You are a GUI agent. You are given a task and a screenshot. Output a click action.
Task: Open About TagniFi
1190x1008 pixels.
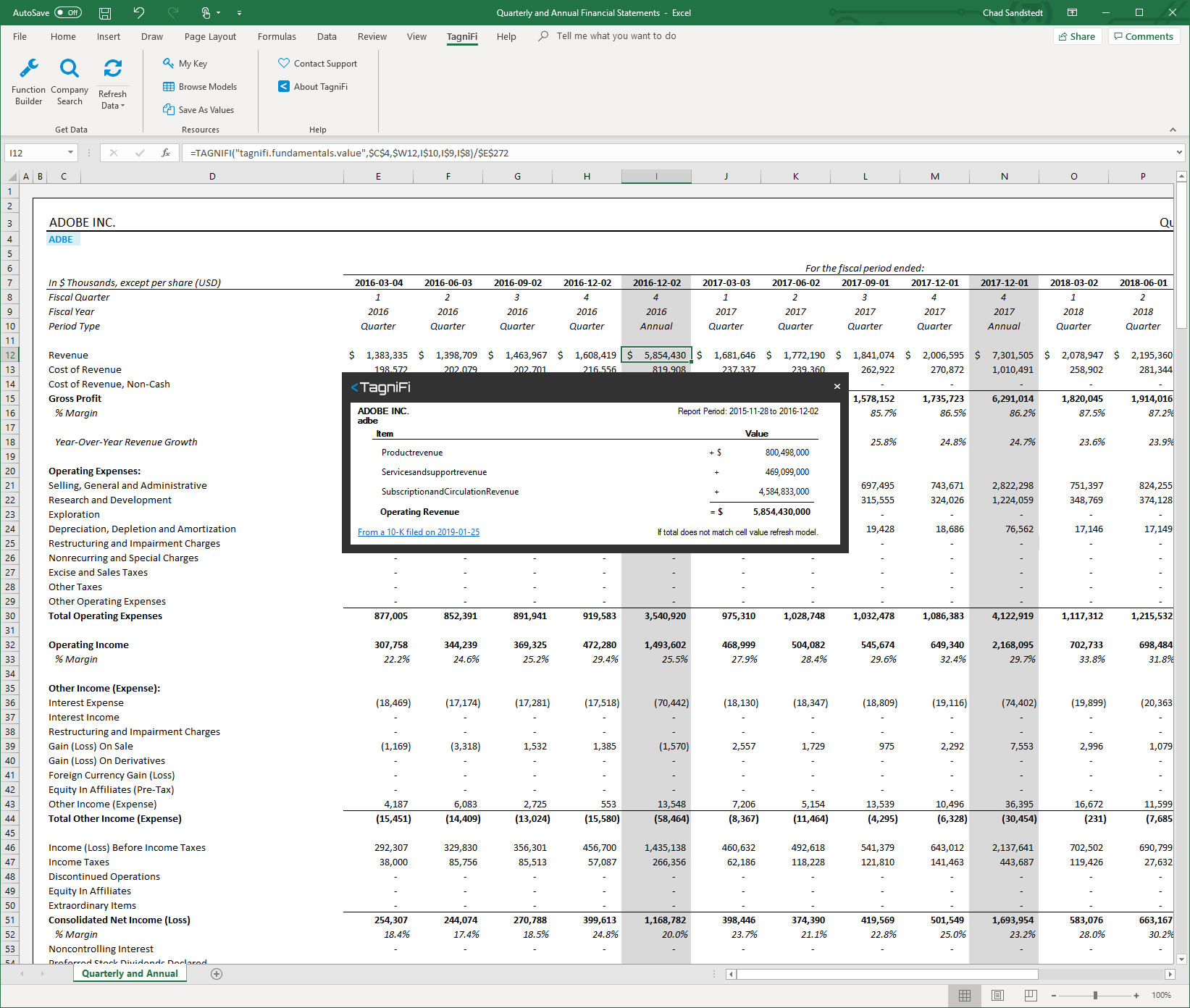(x=313, y=87)
